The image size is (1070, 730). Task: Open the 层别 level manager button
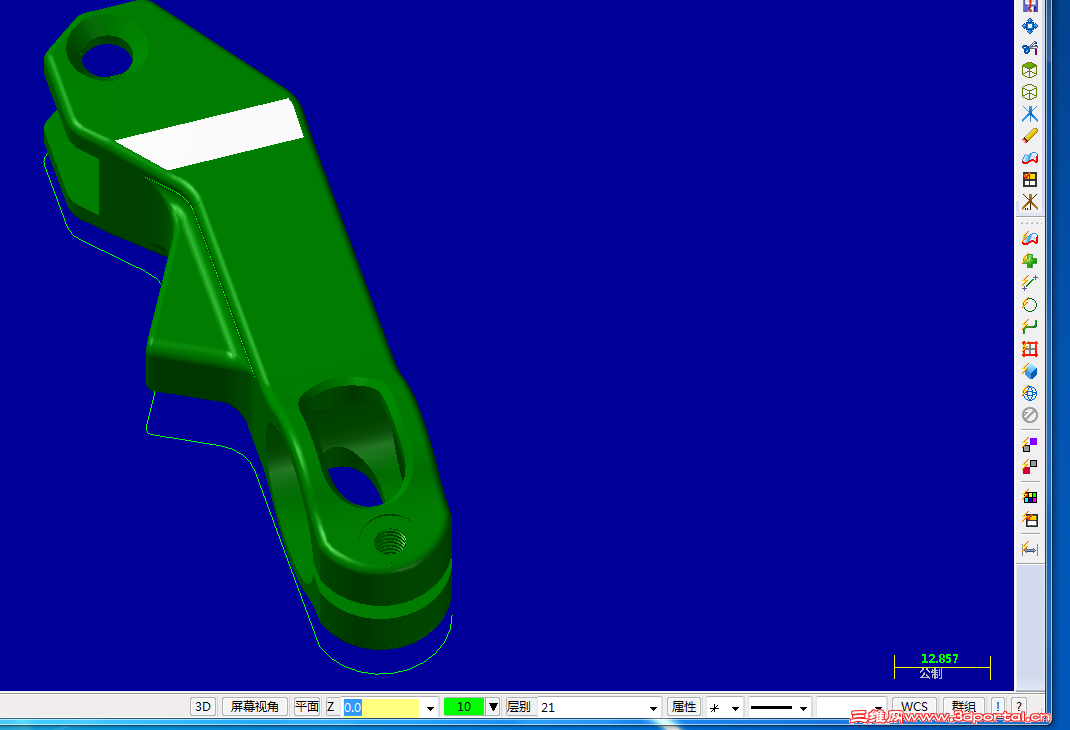point(519,707)
